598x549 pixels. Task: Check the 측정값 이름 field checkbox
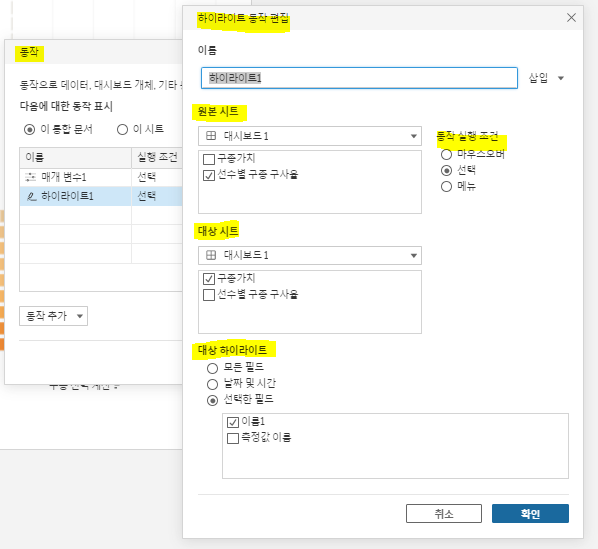tap(233, 438)
